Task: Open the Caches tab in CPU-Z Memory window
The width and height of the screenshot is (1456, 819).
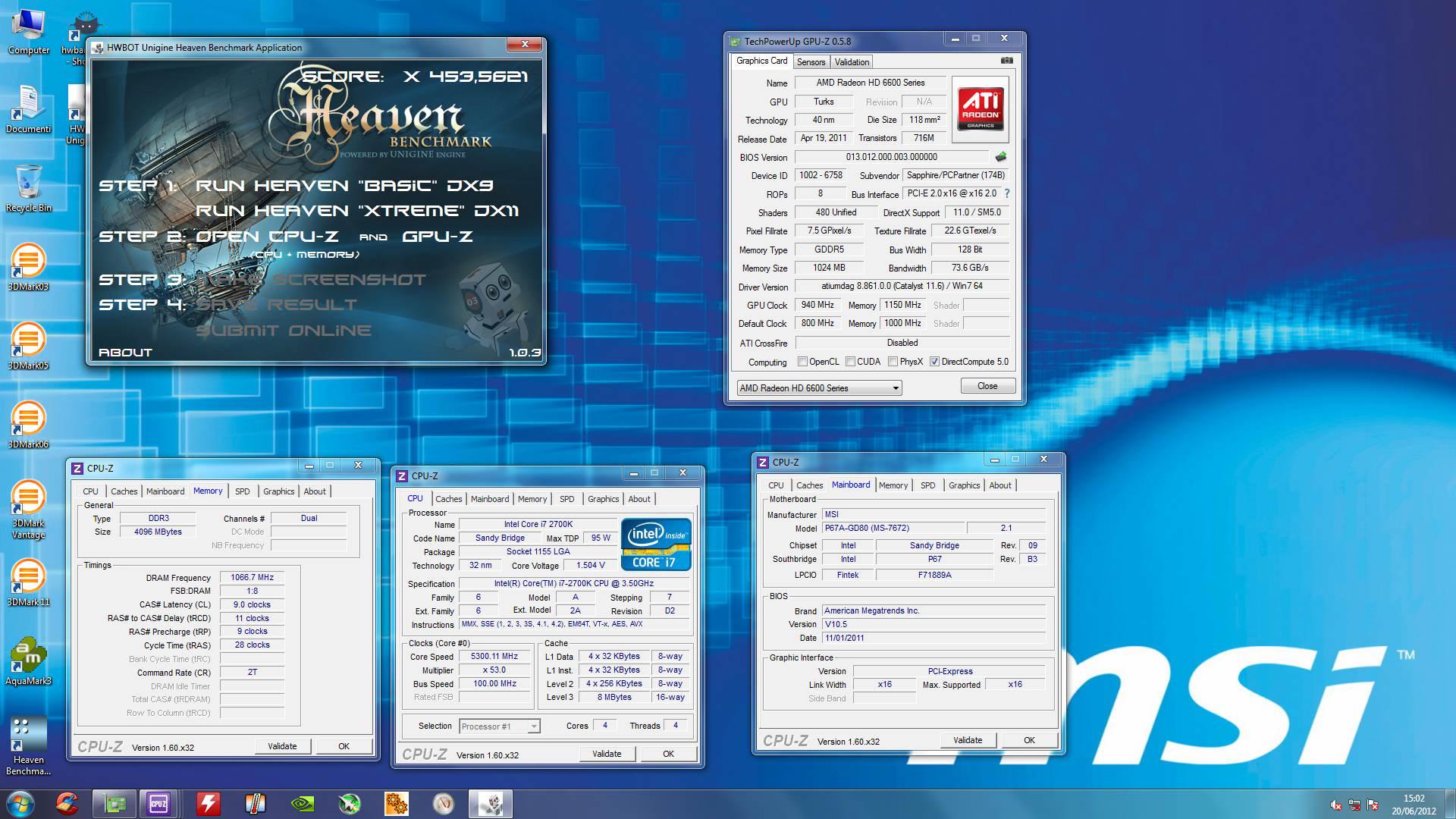Action: (x=124, y=491)
